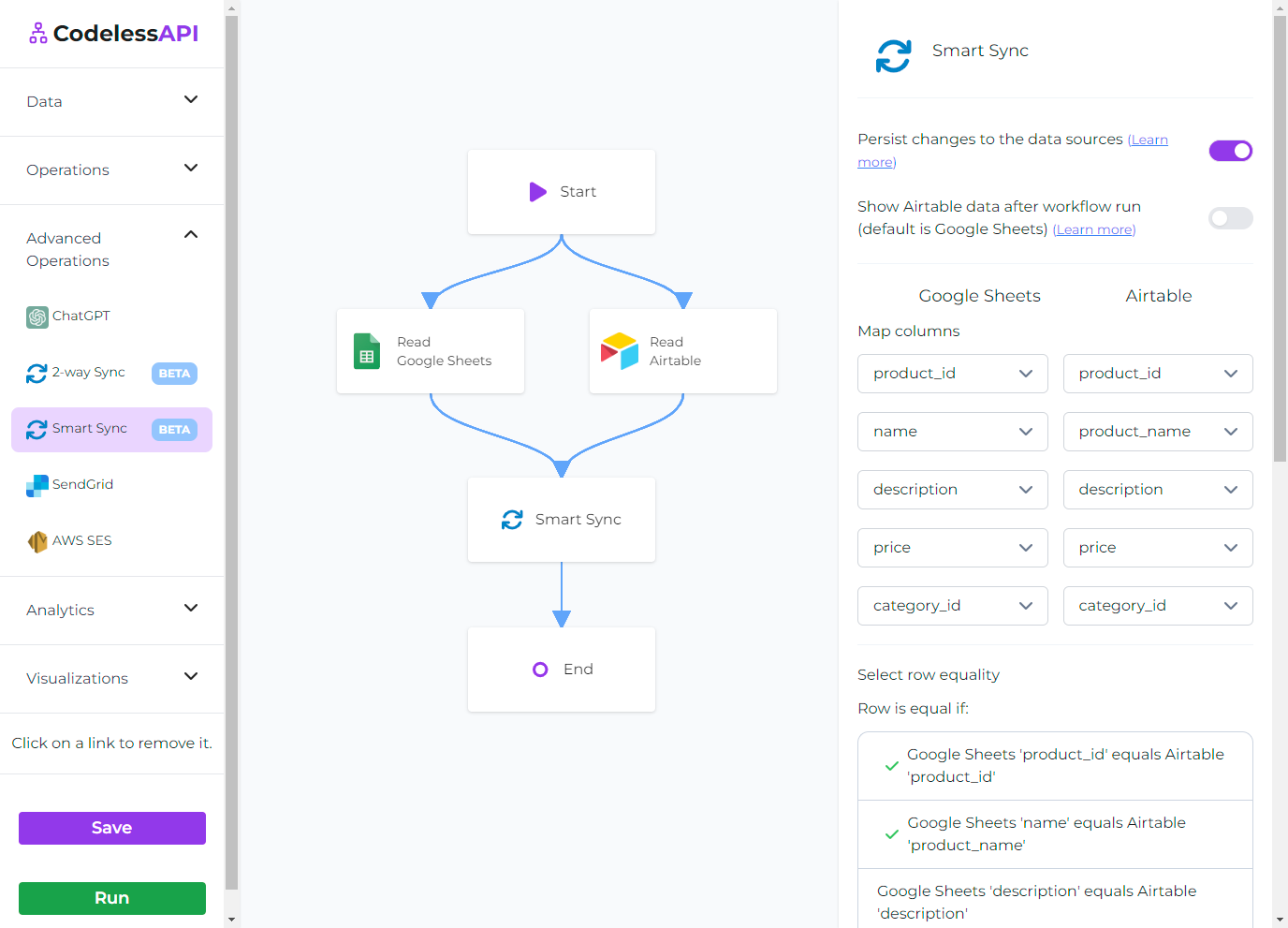Open Airtable category_id column dropdown

click(1158, 606)
